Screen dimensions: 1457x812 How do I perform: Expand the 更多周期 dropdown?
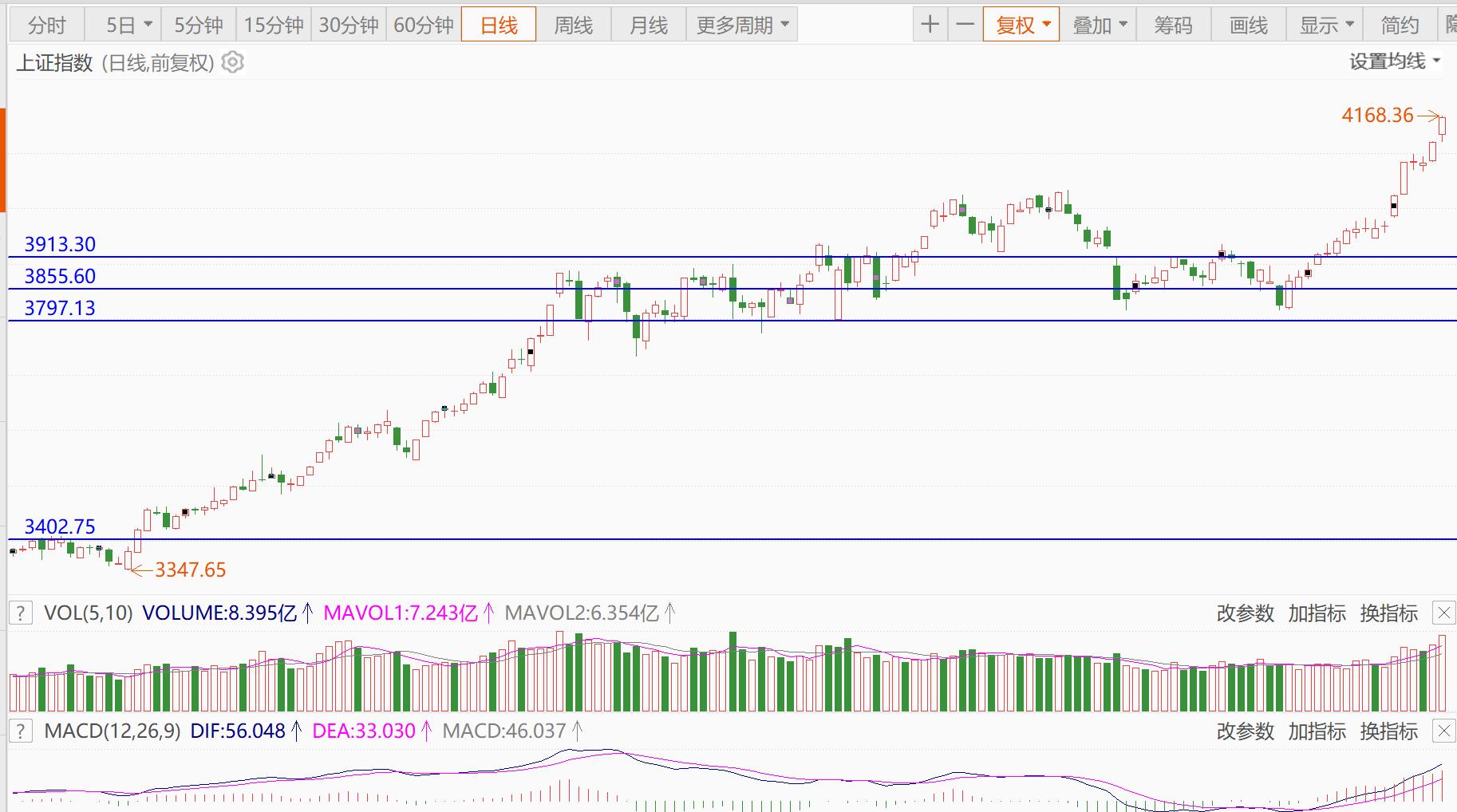(x=785, y=26)
